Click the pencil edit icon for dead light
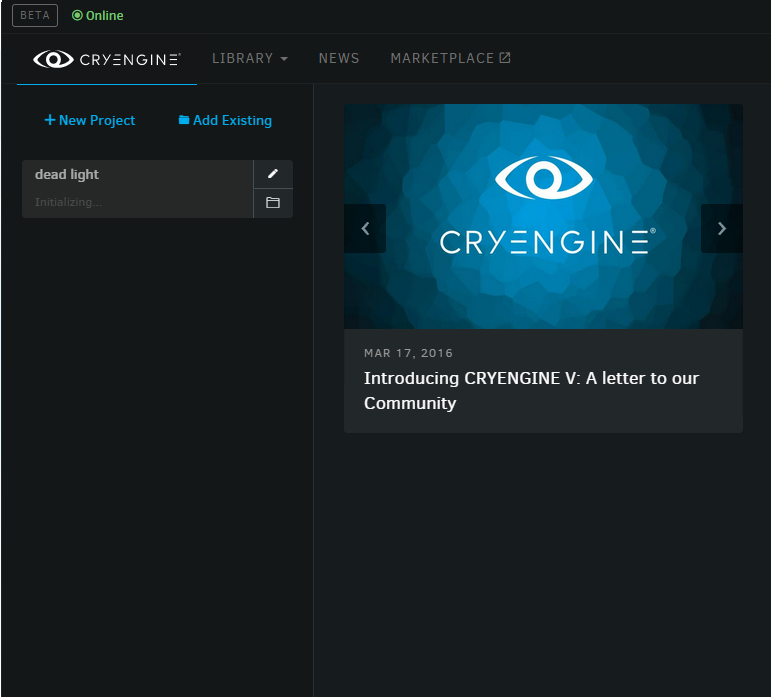 click(273, 174)
